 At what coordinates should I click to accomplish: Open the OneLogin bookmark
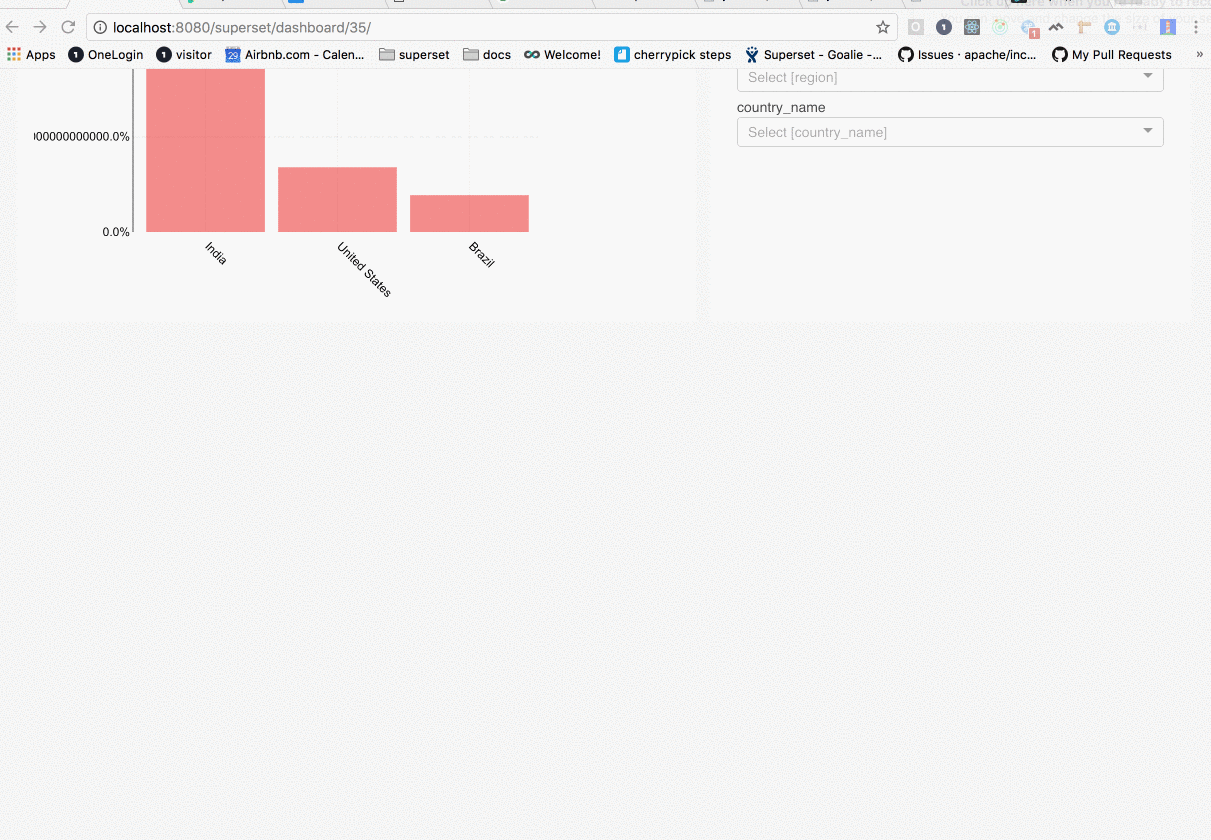[x=106, y=55]
